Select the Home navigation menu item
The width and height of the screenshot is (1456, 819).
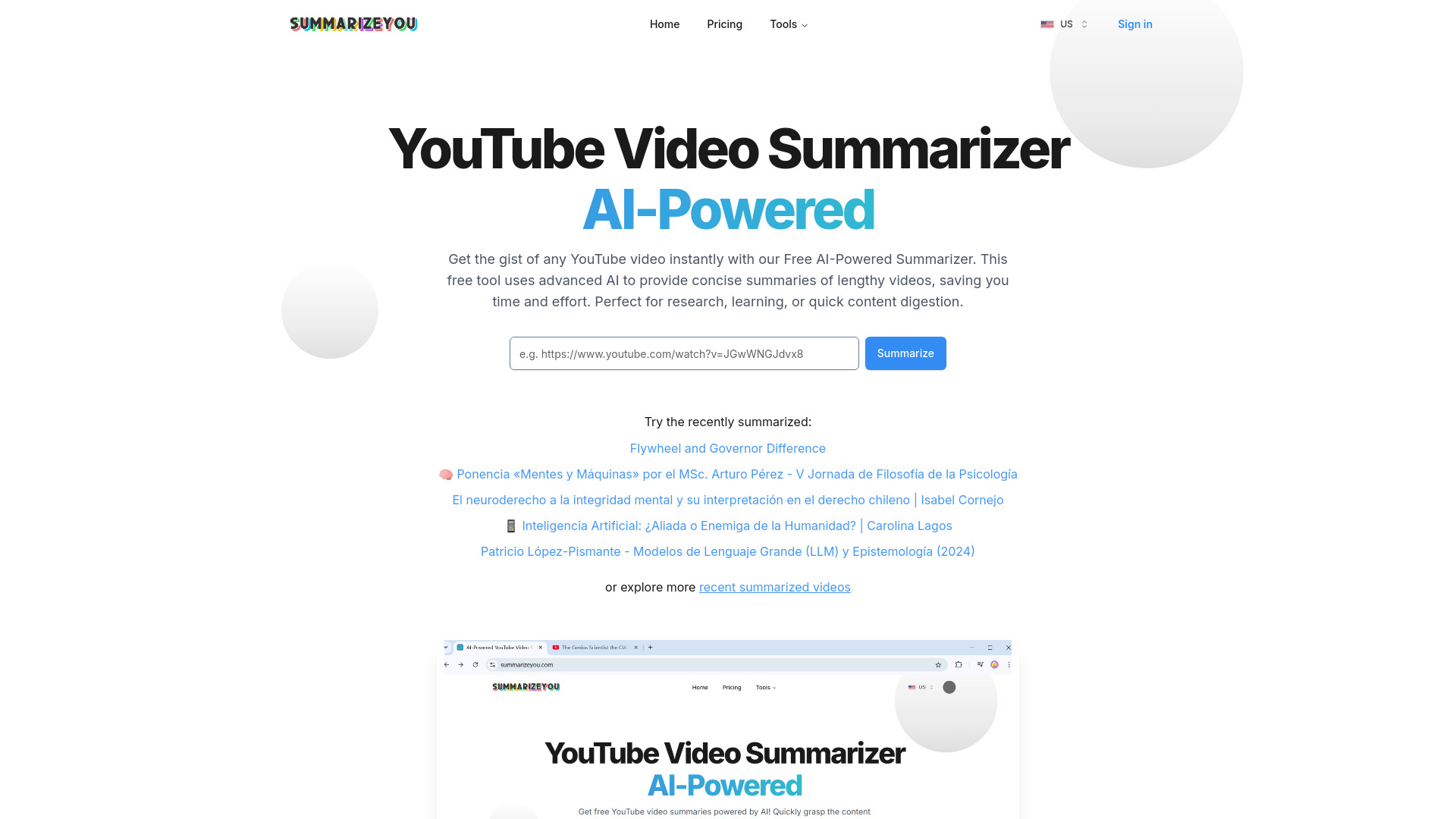[x=664, y=24]
